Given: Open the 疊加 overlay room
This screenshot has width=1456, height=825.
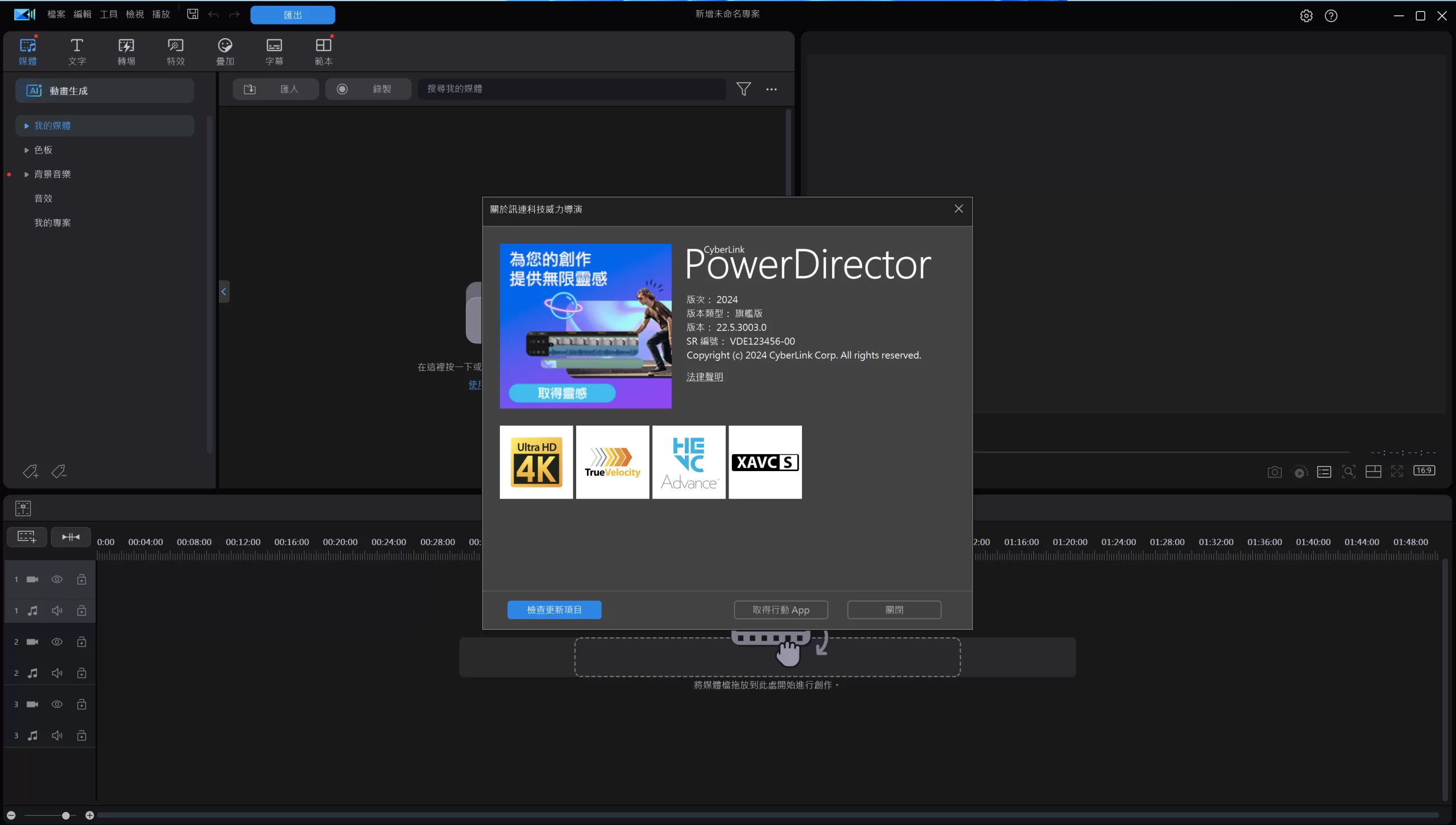Looking at the screenshot, I should pyautogui.click(x=225, y=51).
